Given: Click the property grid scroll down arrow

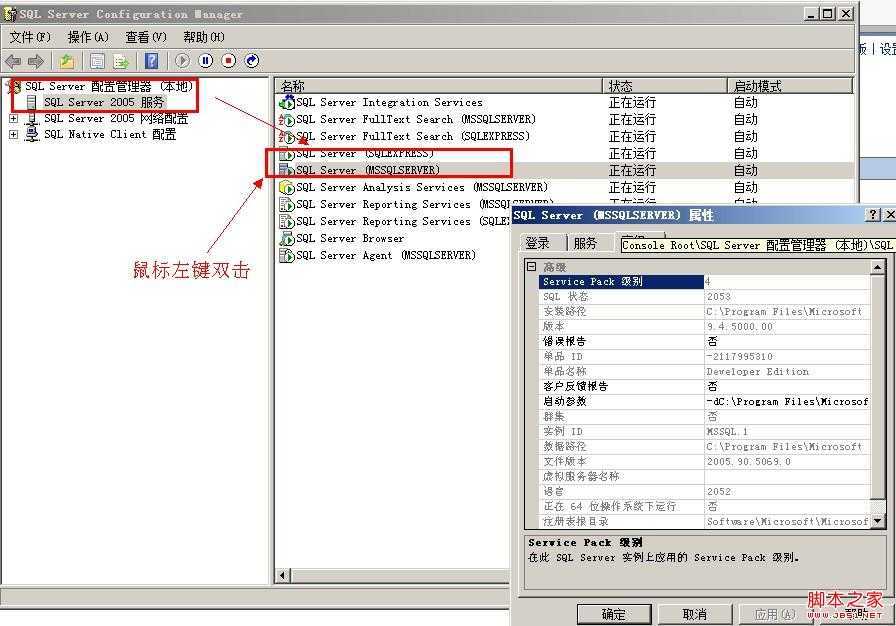Looking at the screenshot, I should 877,521.
